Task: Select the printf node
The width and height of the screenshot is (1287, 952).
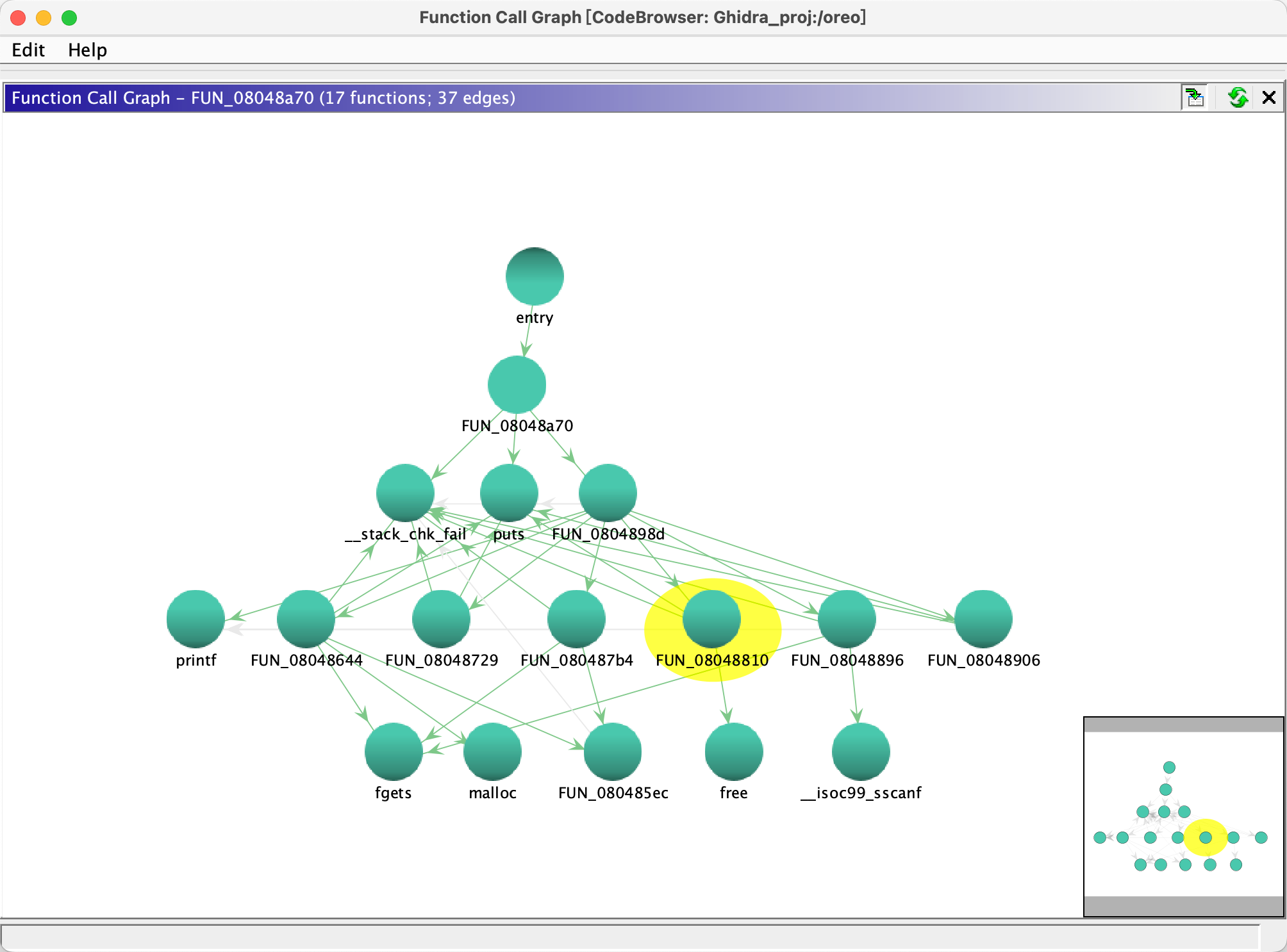Action: (x=195, y=619)
